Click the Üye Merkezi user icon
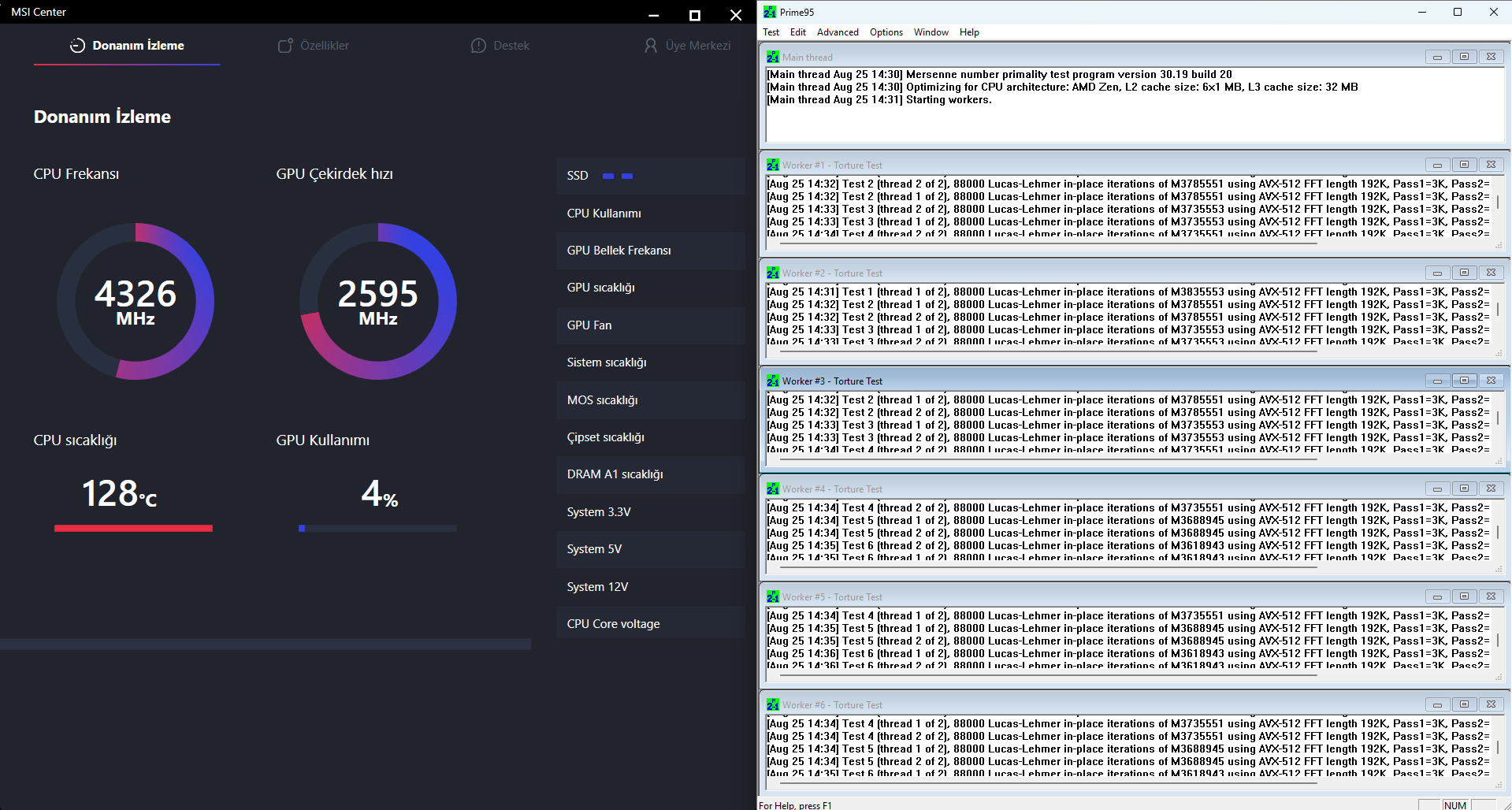Screen dimensions: 1512x810 651,46
